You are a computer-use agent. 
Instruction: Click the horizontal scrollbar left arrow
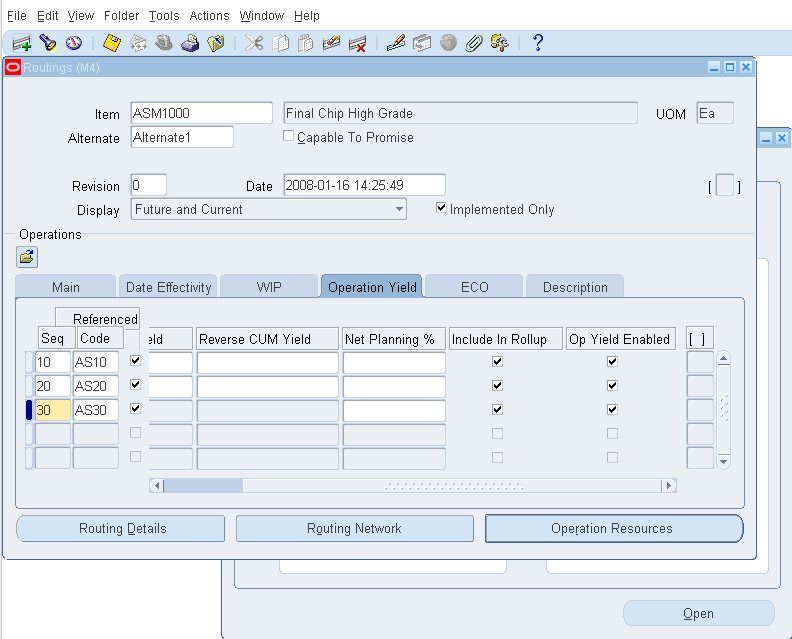pyautogui.click(x=157, y=485)
